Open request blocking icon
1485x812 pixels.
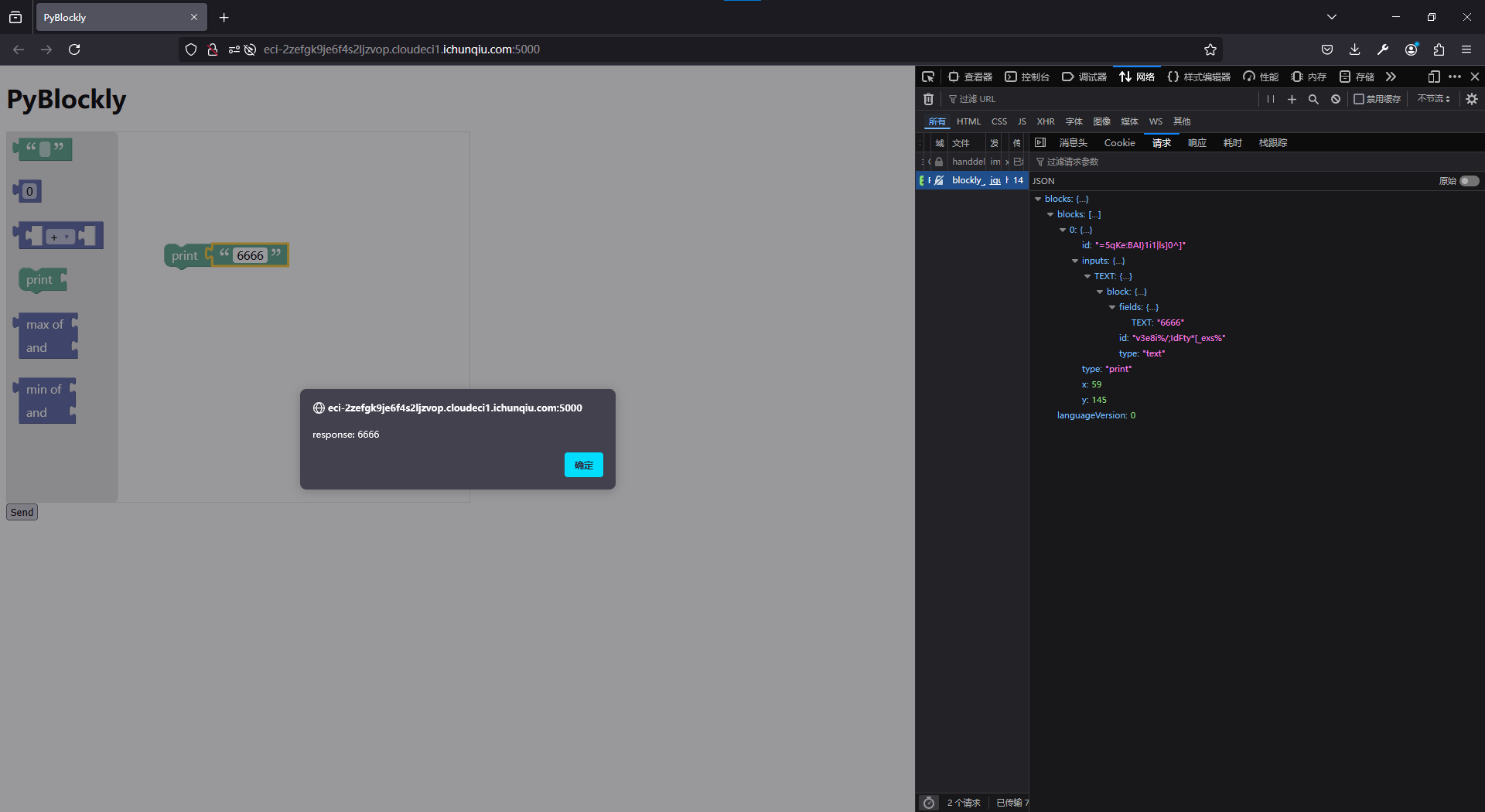point(1336,99)
